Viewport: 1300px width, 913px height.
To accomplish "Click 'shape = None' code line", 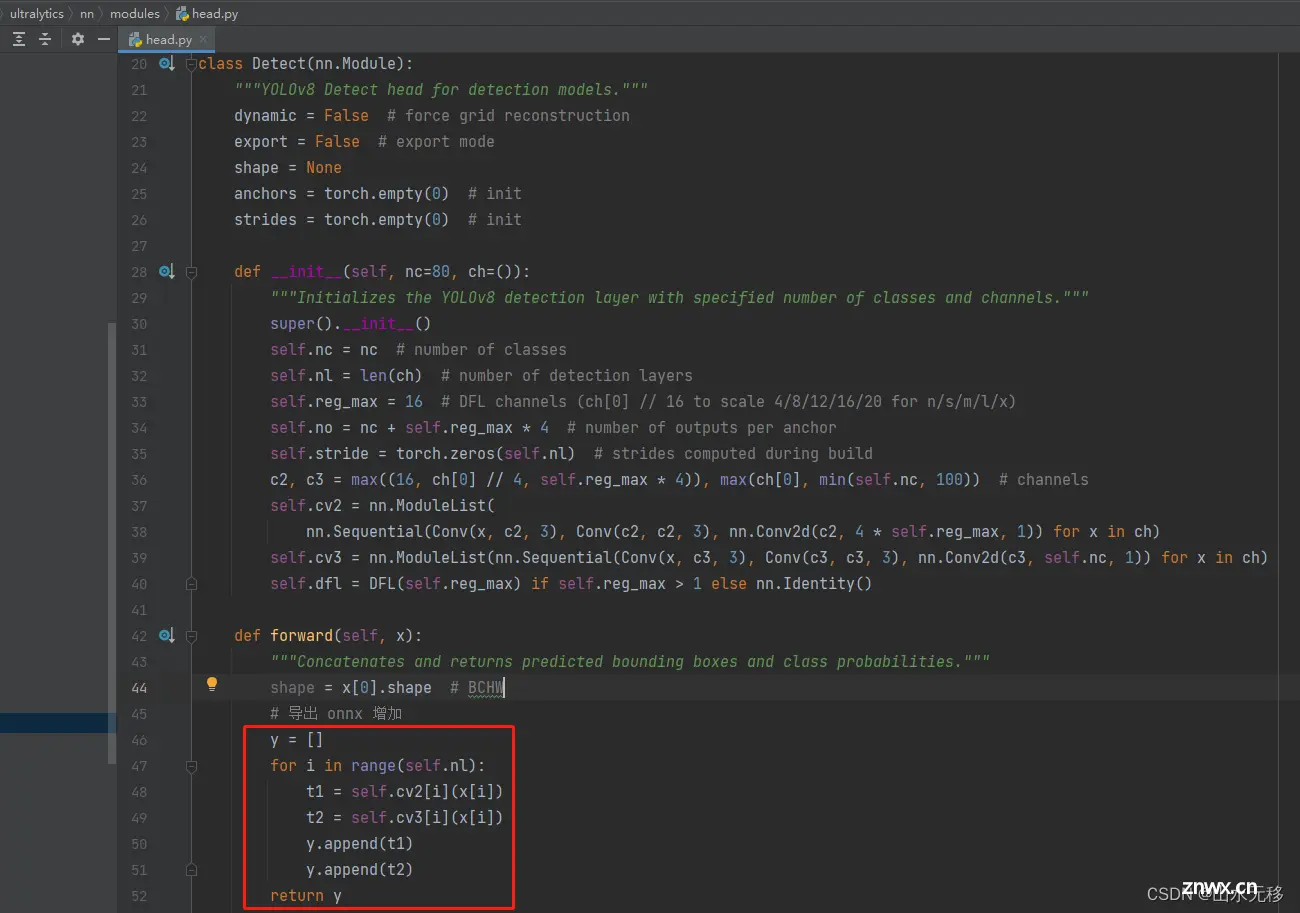I will 288,168.
